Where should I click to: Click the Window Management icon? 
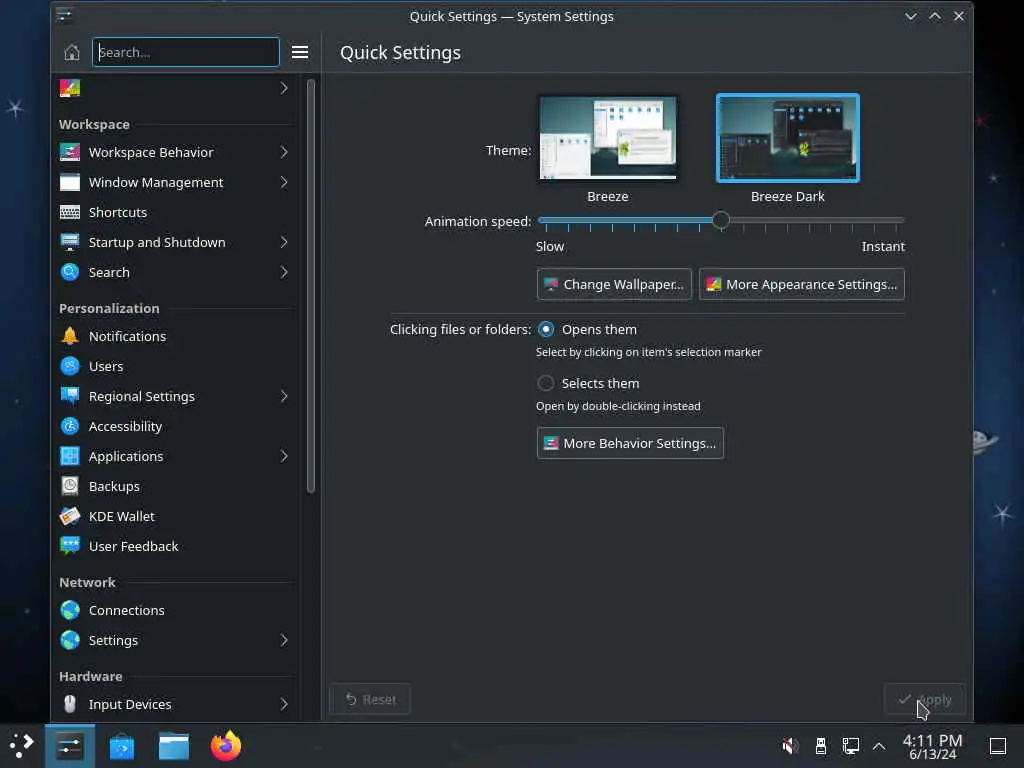click(70, 182)
